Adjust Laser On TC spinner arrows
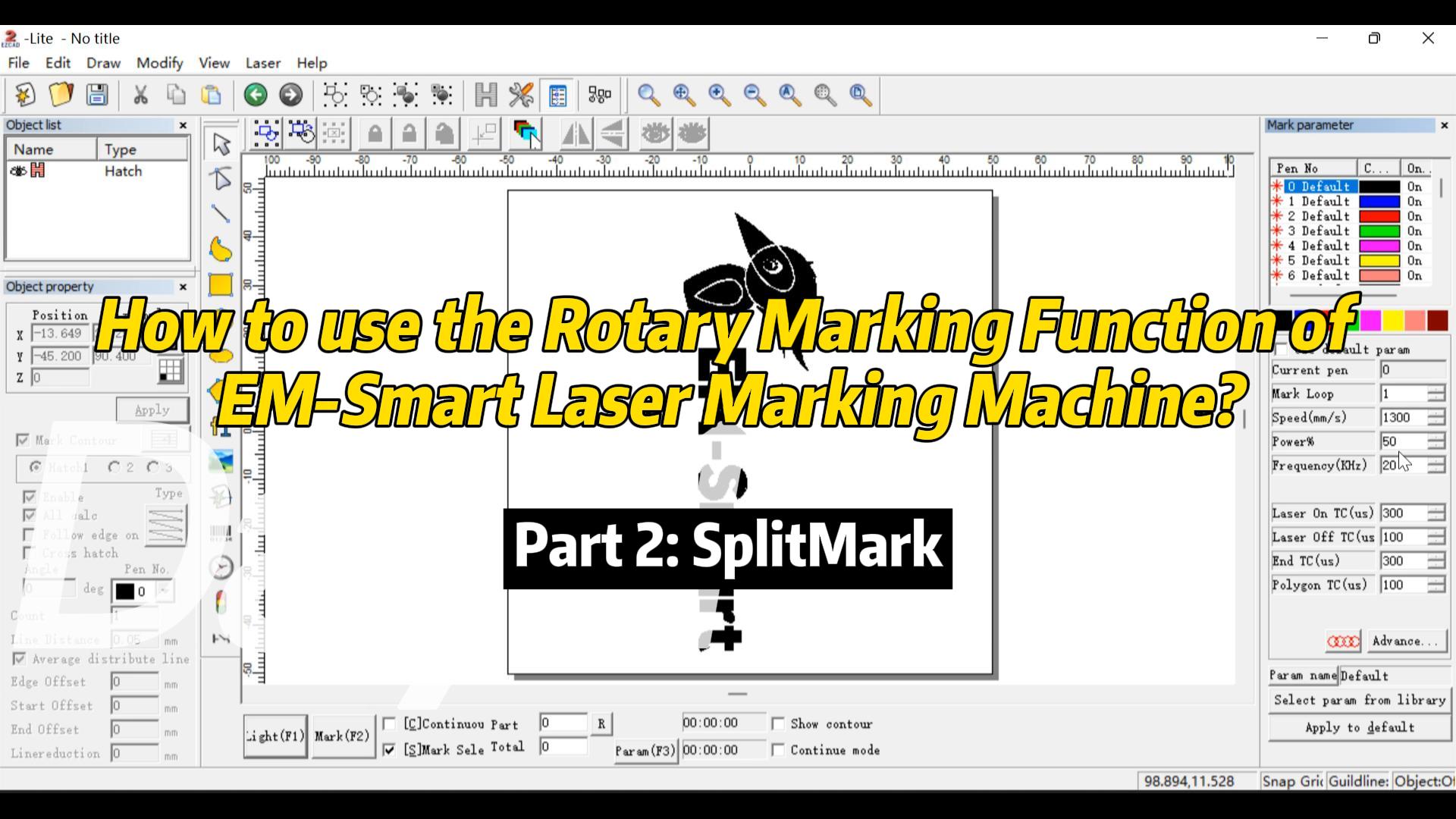Image resolution: width=1456 pixels, height=819 pixels. (x=1436, y=513)
